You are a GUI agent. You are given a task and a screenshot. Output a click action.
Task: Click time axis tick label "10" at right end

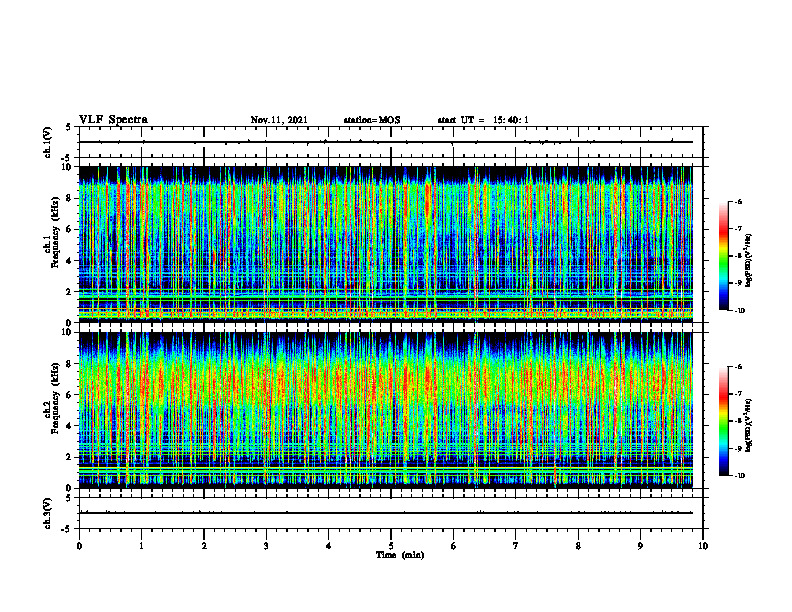(x=703, y=546)
